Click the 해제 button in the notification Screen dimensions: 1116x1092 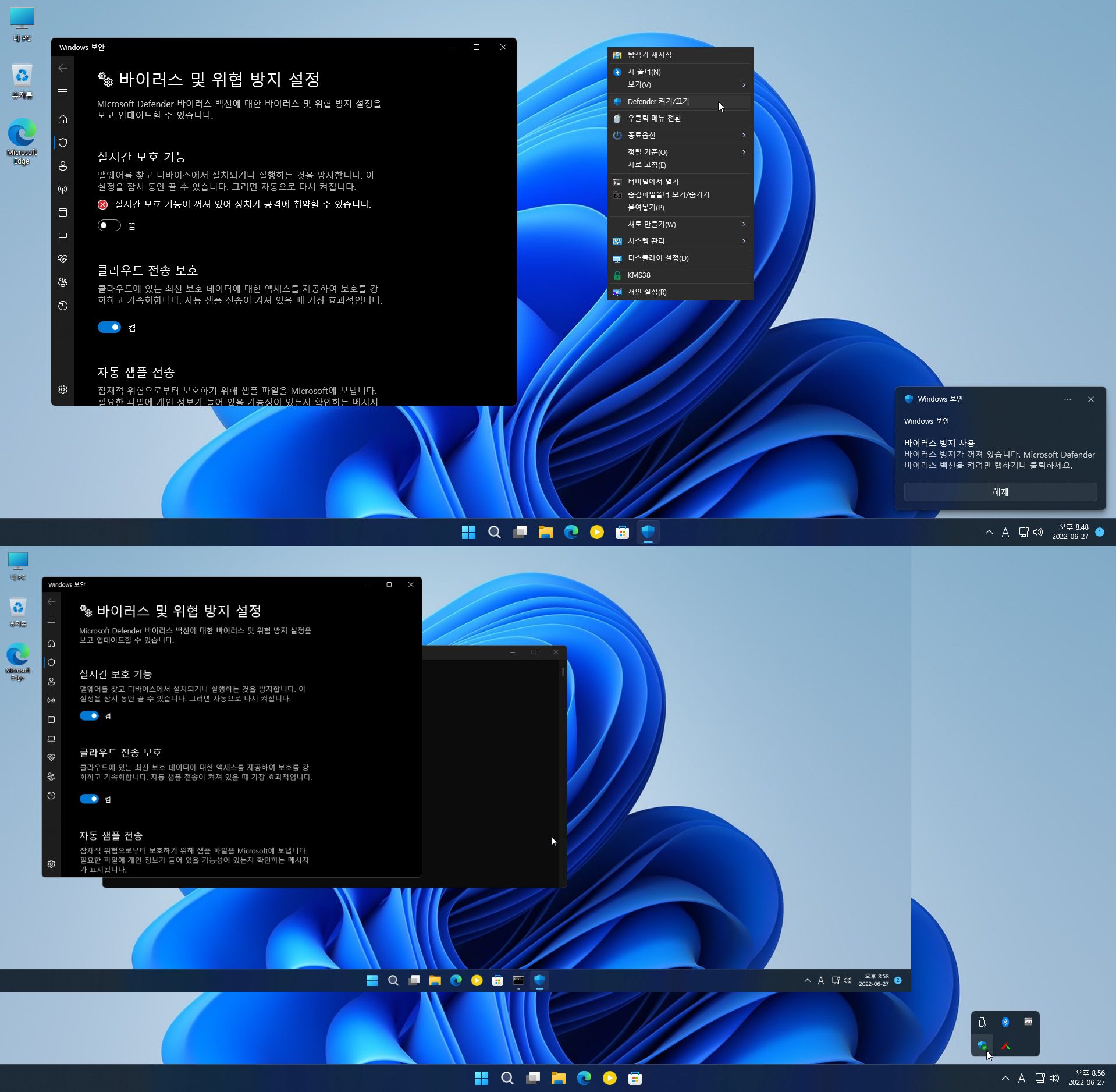[x=1000, y=492]
